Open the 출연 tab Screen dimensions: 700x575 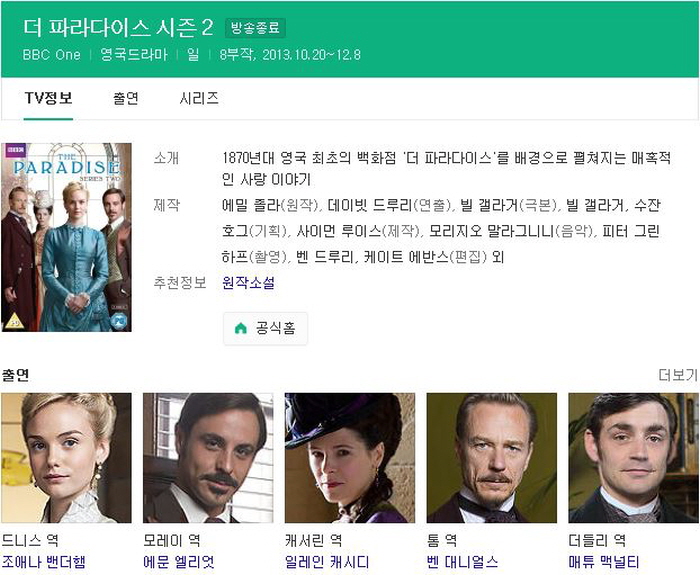click(x=126, y=98)
